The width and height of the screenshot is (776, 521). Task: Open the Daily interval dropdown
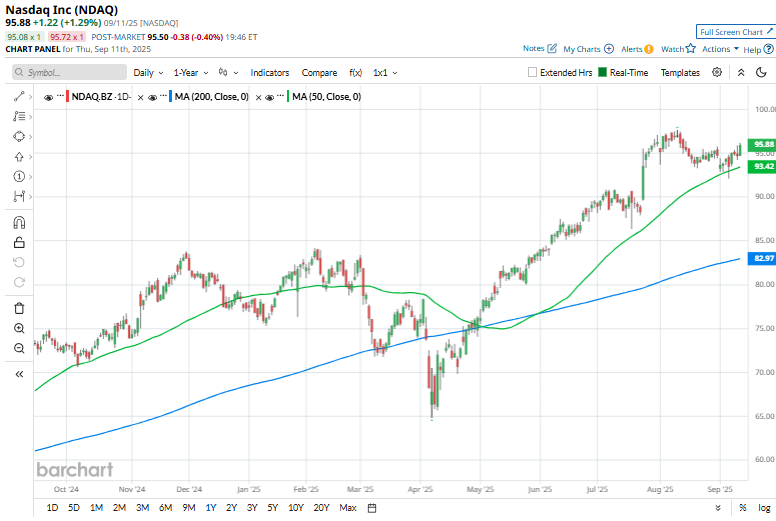coord(148,73)
